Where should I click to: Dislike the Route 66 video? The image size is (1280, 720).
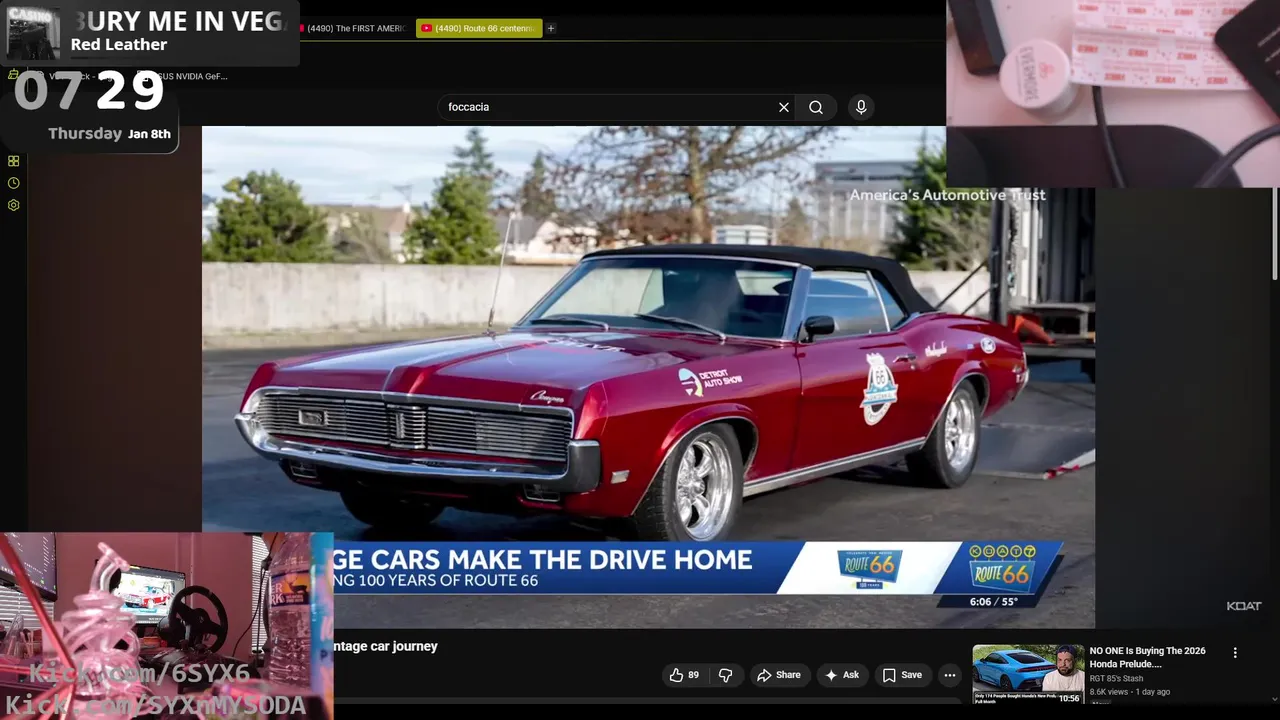click(x=726, y=675)
